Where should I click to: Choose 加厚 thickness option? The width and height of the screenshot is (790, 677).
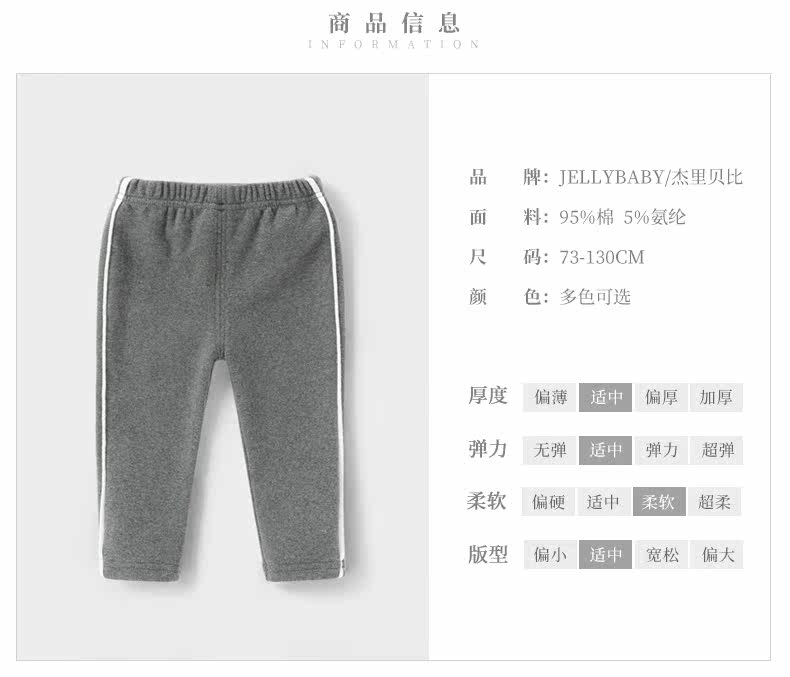tap(716, 397)
